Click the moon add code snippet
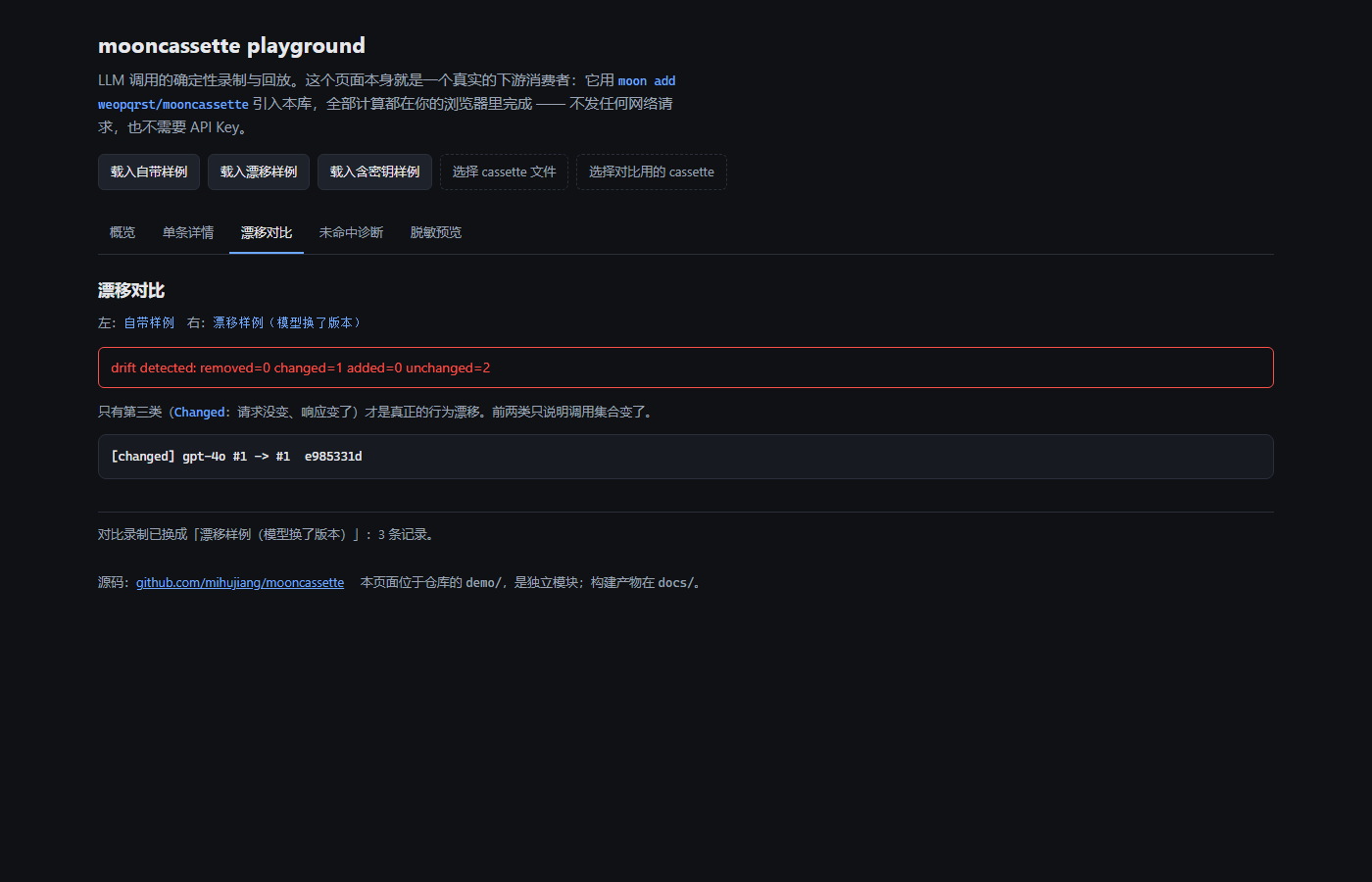This screenshot has height=882, width=1372. pos(647,80)
